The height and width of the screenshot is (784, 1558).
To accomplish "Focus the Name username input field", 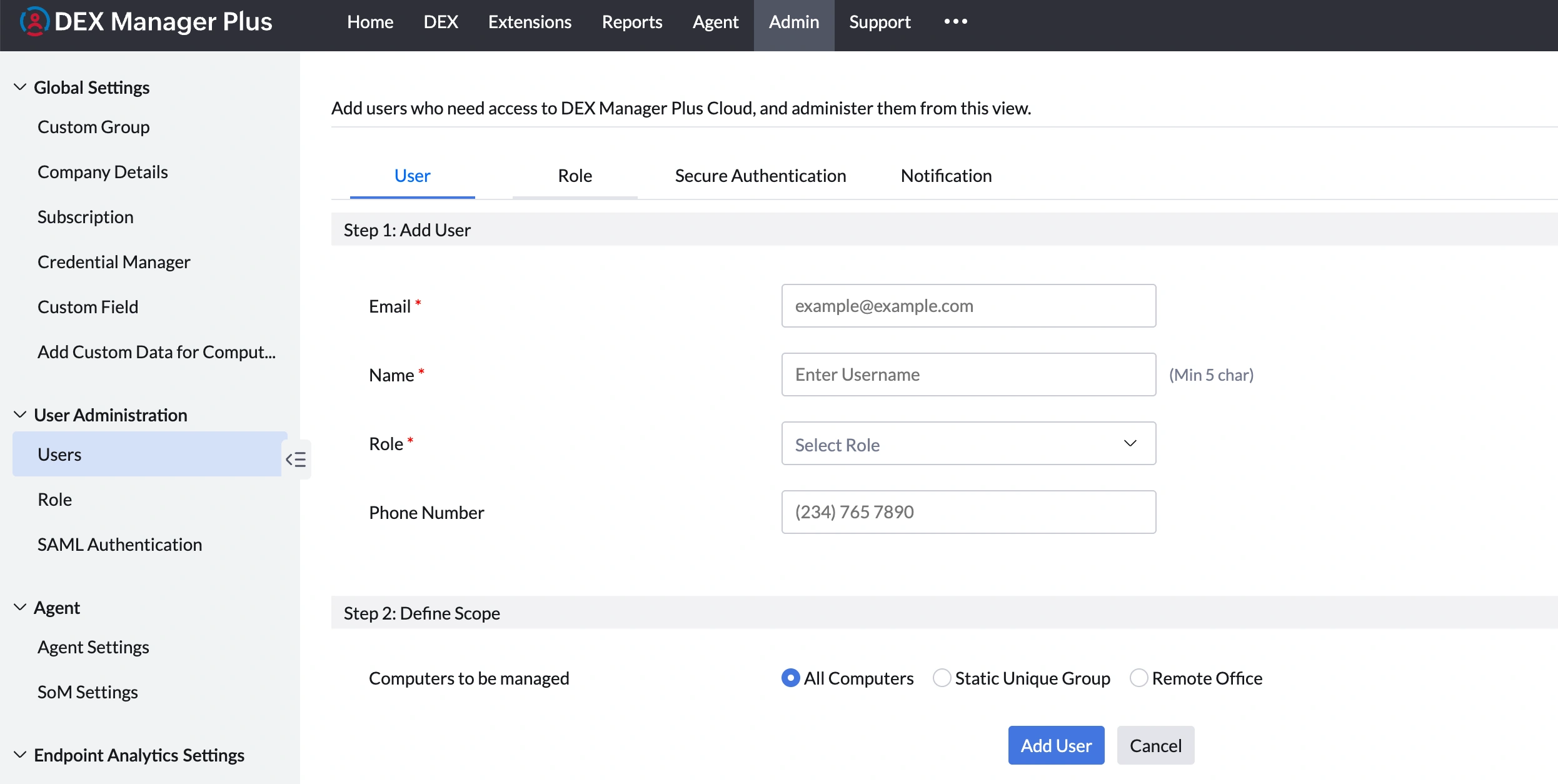I will [x=968, y=374].
